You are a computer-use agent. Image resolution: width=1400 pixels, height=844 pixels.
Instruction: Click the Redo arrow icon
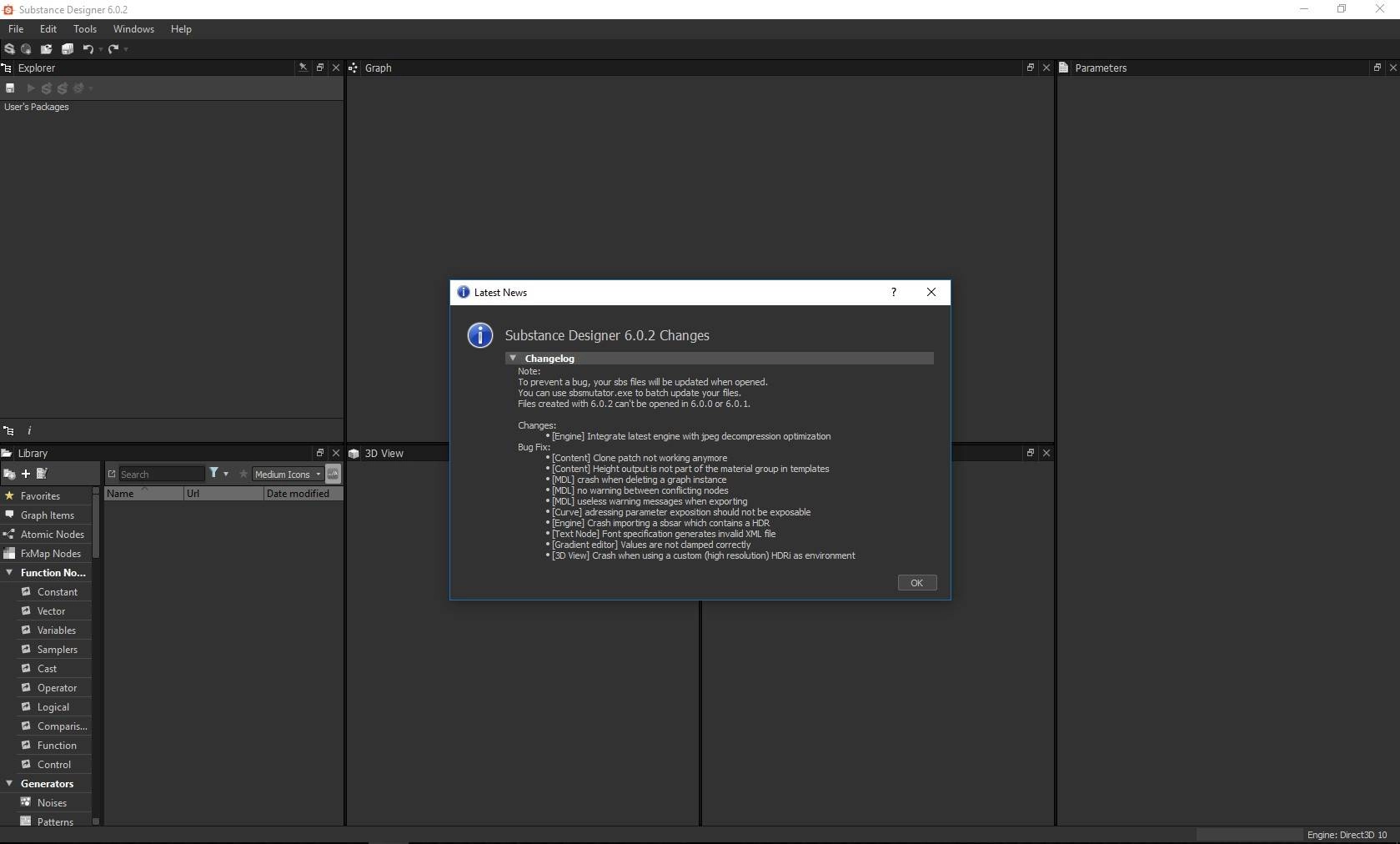click(113, 49)
